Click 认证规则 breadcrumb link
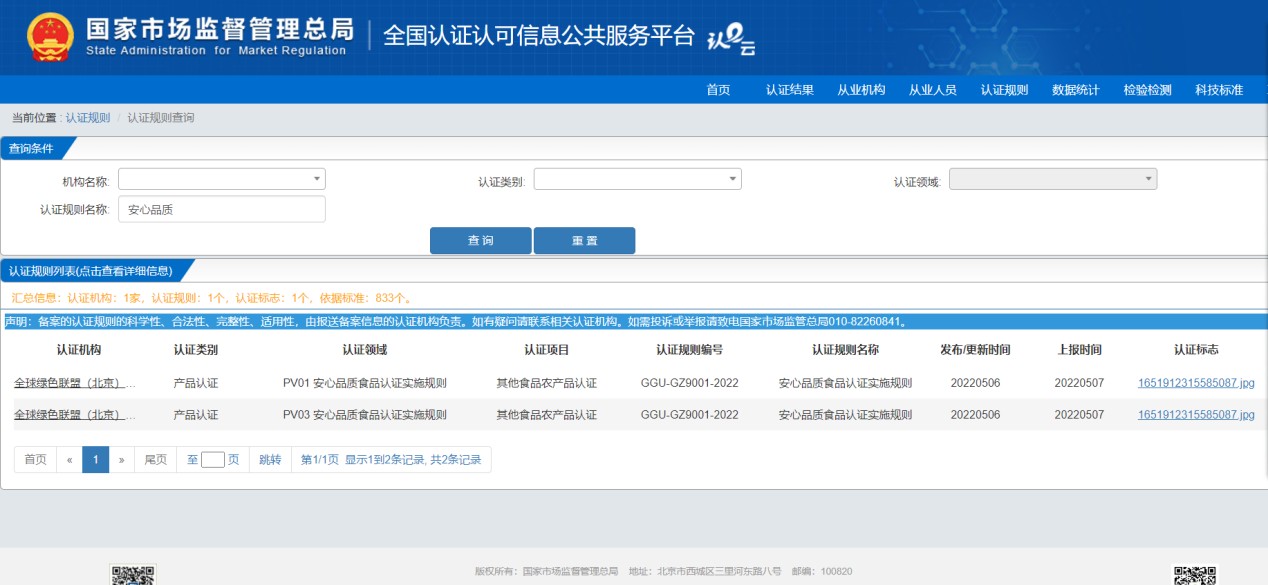1268x585 pixels. tap(88, 118)
